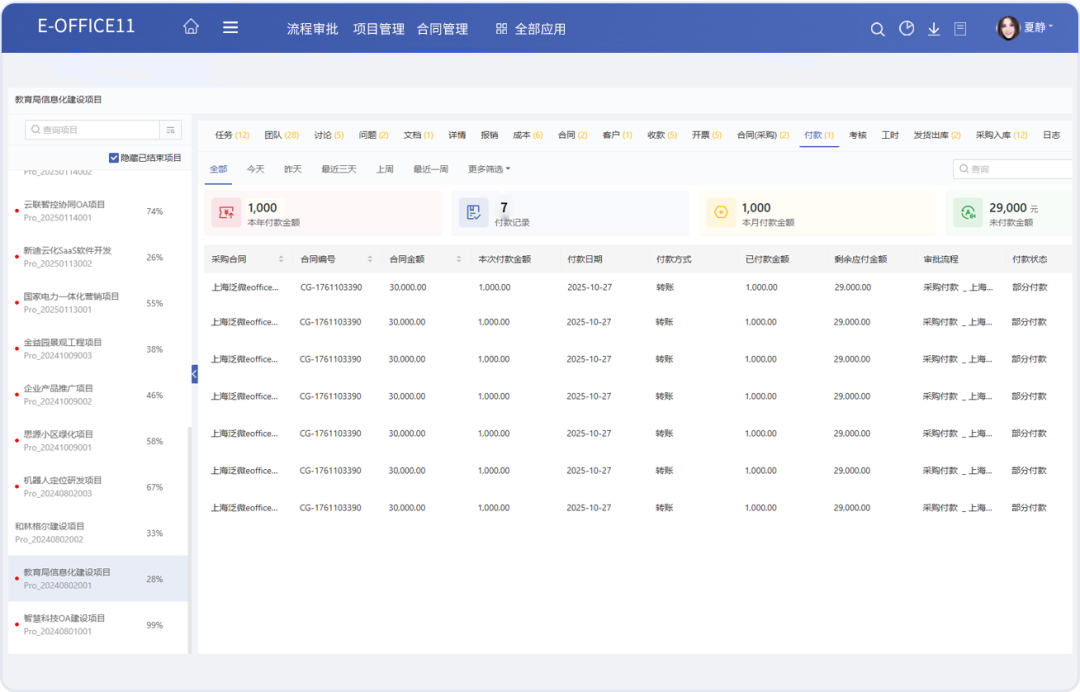The image size is (1080, 692).
Task: Open the document icon in the header
Action: point(960,29)
